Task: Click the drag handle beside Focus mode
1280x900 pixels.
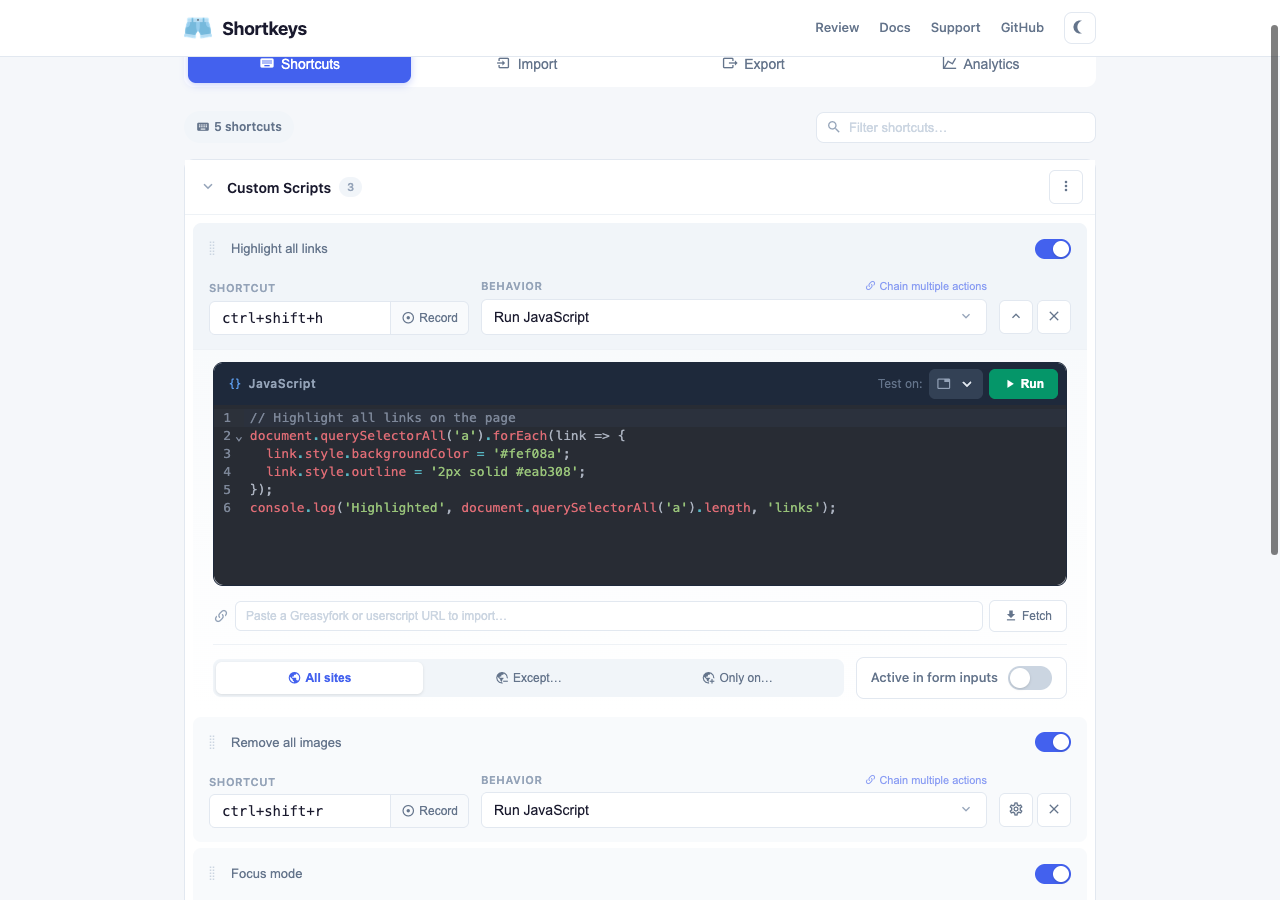Action: tap(211, 873)
